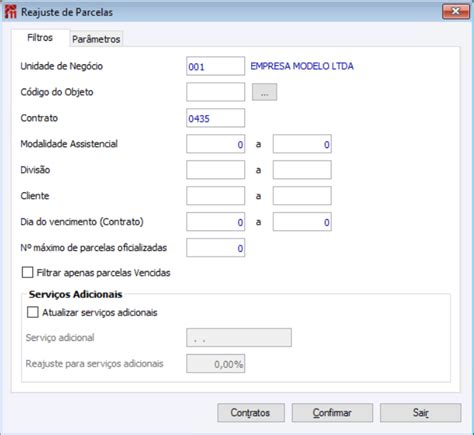474x435 pixels.
Task: Select the Contrato field containing 0435
Action: 215,118
